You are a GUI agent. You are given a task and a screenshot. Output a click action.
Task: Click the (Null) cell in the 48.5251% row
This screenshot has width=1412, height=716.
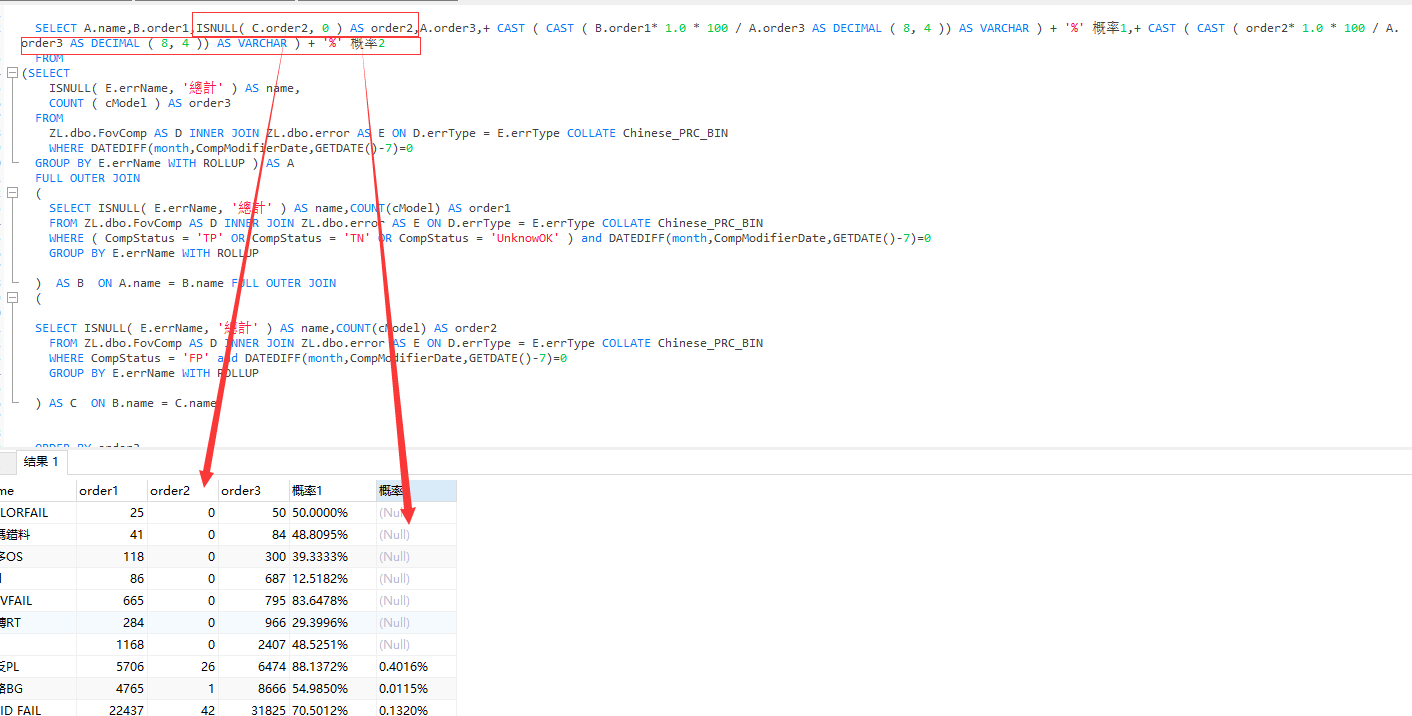click(x=417, y=644)
